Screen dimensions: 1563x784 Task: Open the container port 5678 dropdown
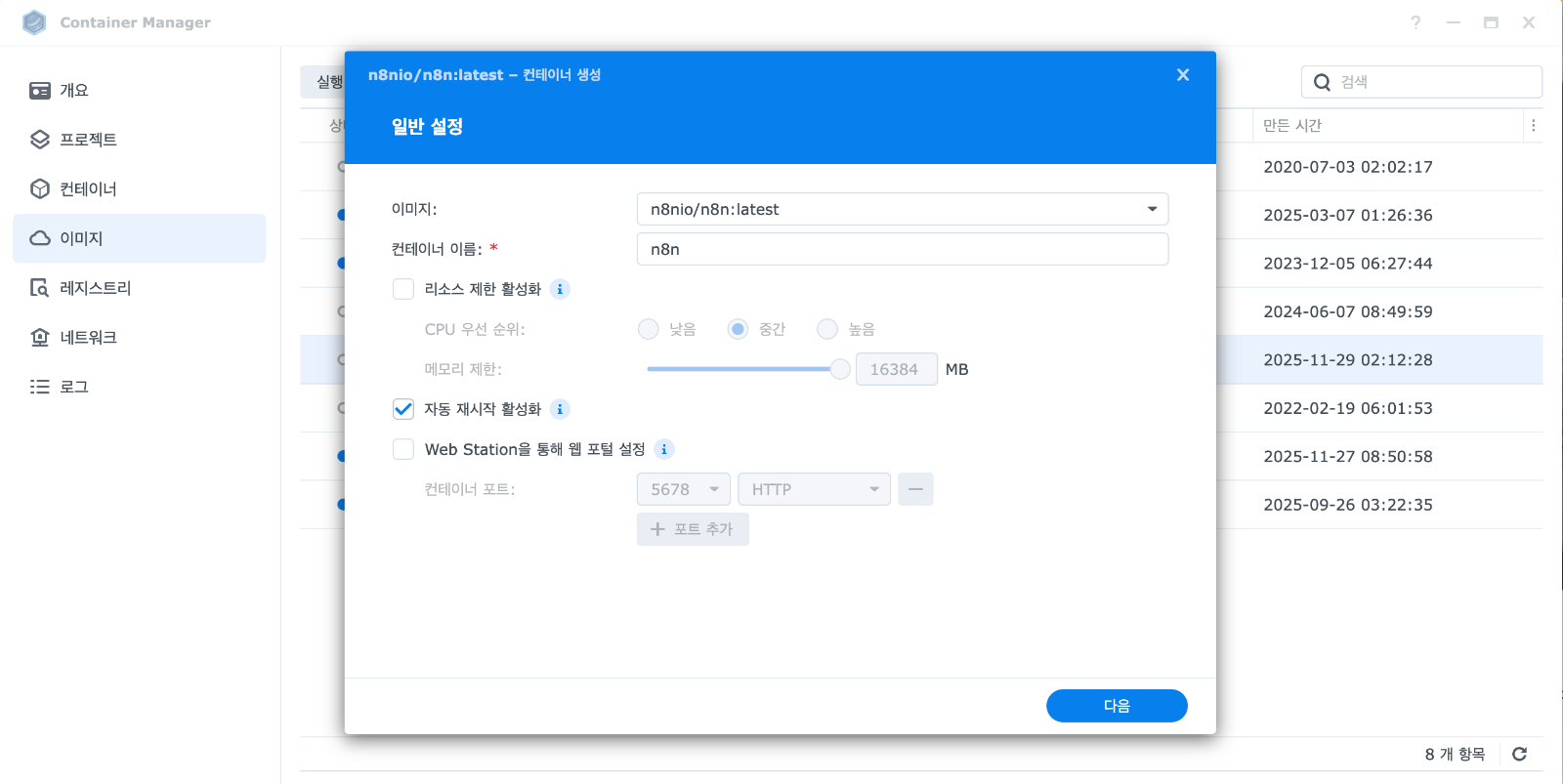[x=684, y=489]
